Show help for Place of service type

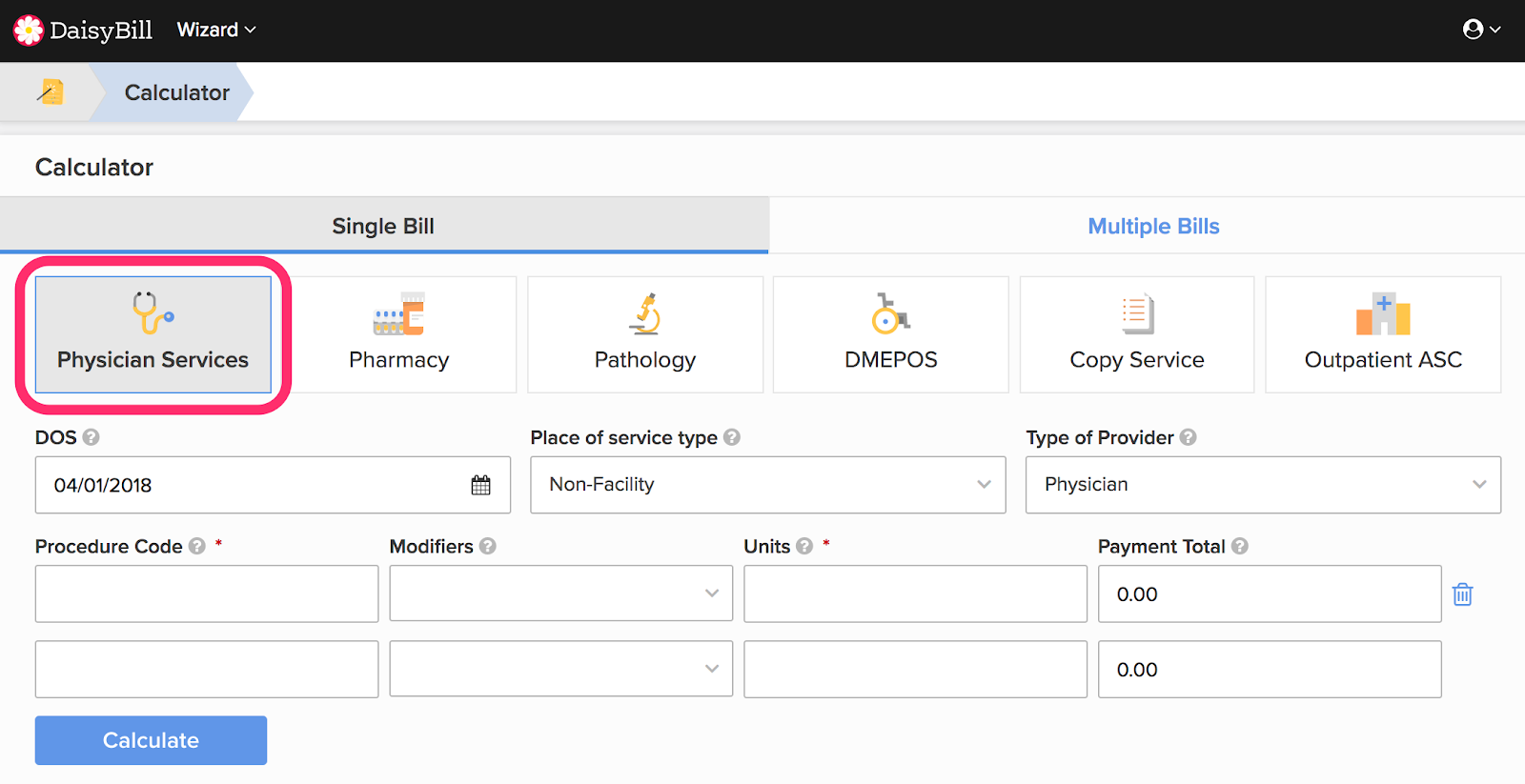click(x=732, y=437)
